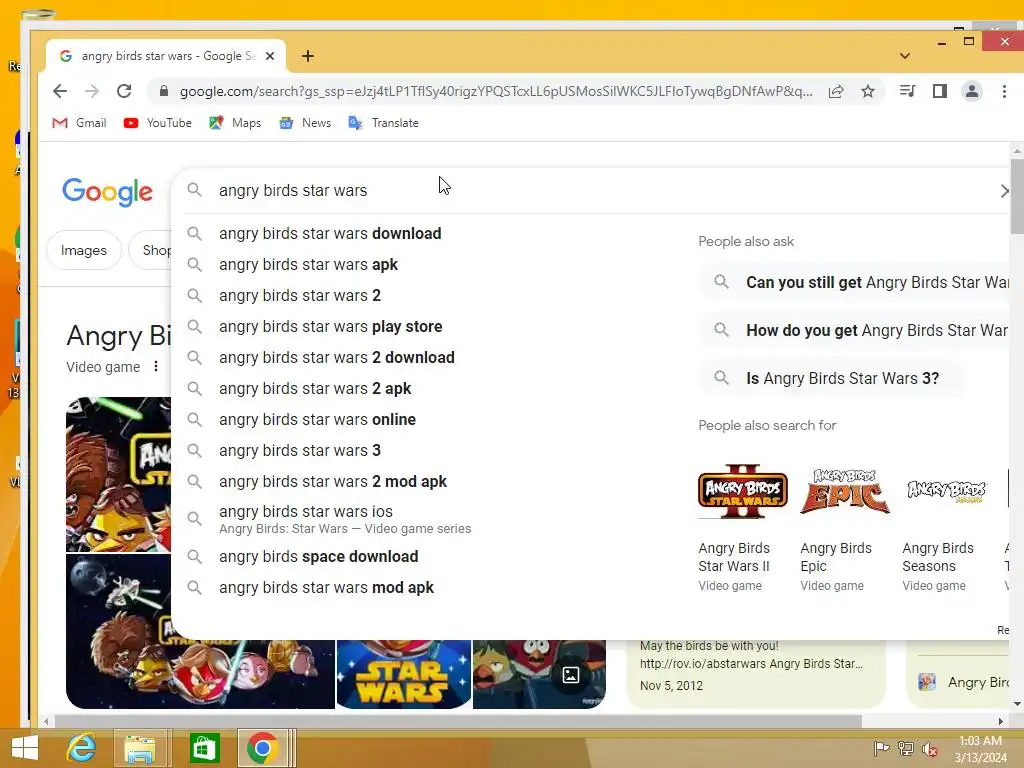Open News bookmark
The image size is (1024, 768).
pos(305,123)
